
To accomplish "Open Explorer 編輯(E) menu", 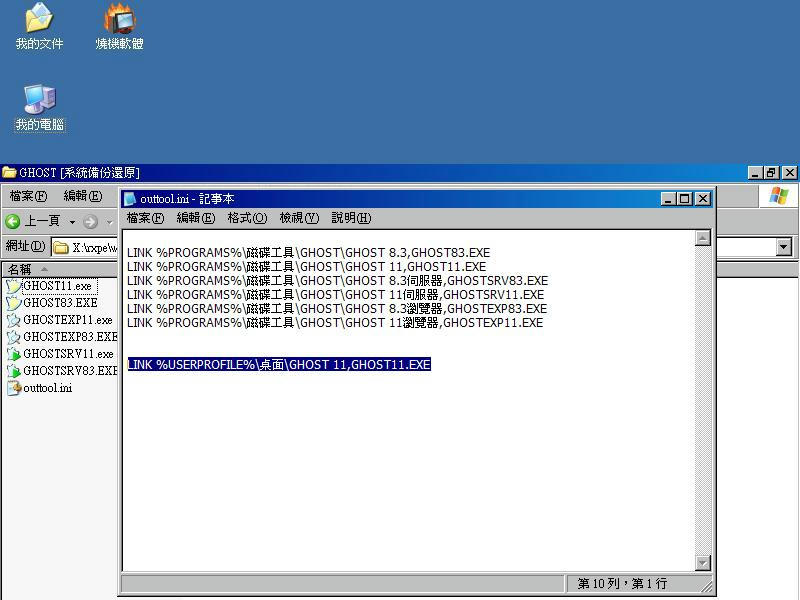I will coord(83,196).
